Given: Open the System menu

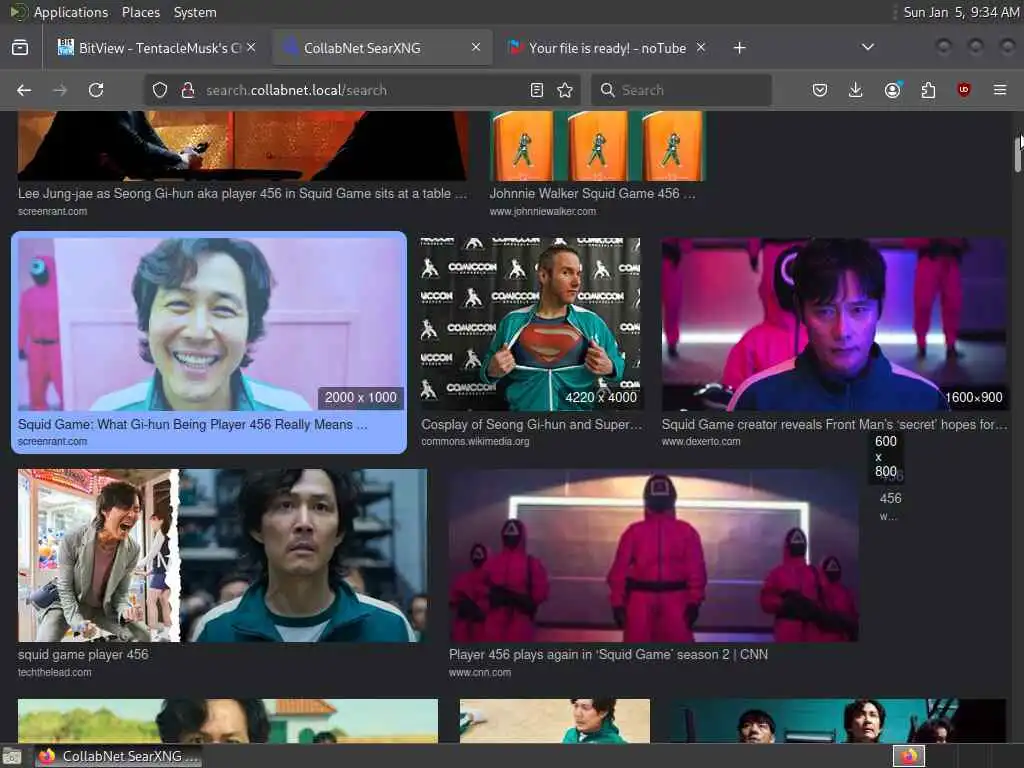Looking at the screenshot, I should point(195,12).
